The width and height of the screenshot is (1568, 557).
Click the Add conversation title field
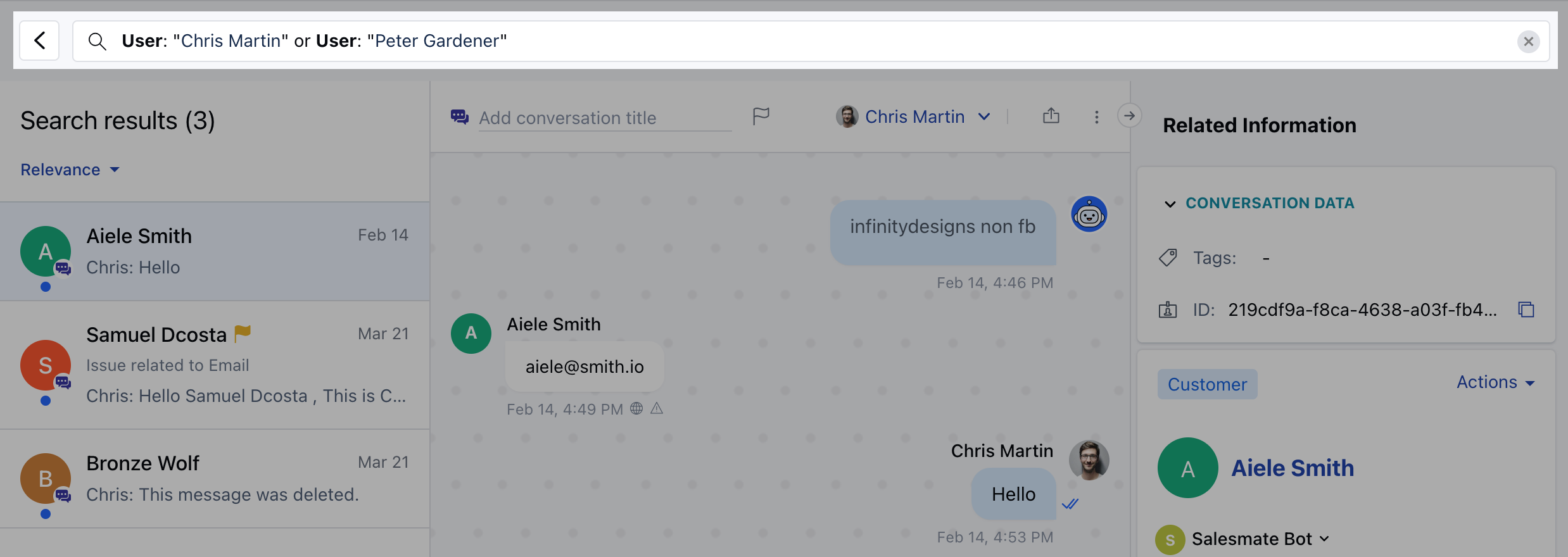[x=605, y=118]
